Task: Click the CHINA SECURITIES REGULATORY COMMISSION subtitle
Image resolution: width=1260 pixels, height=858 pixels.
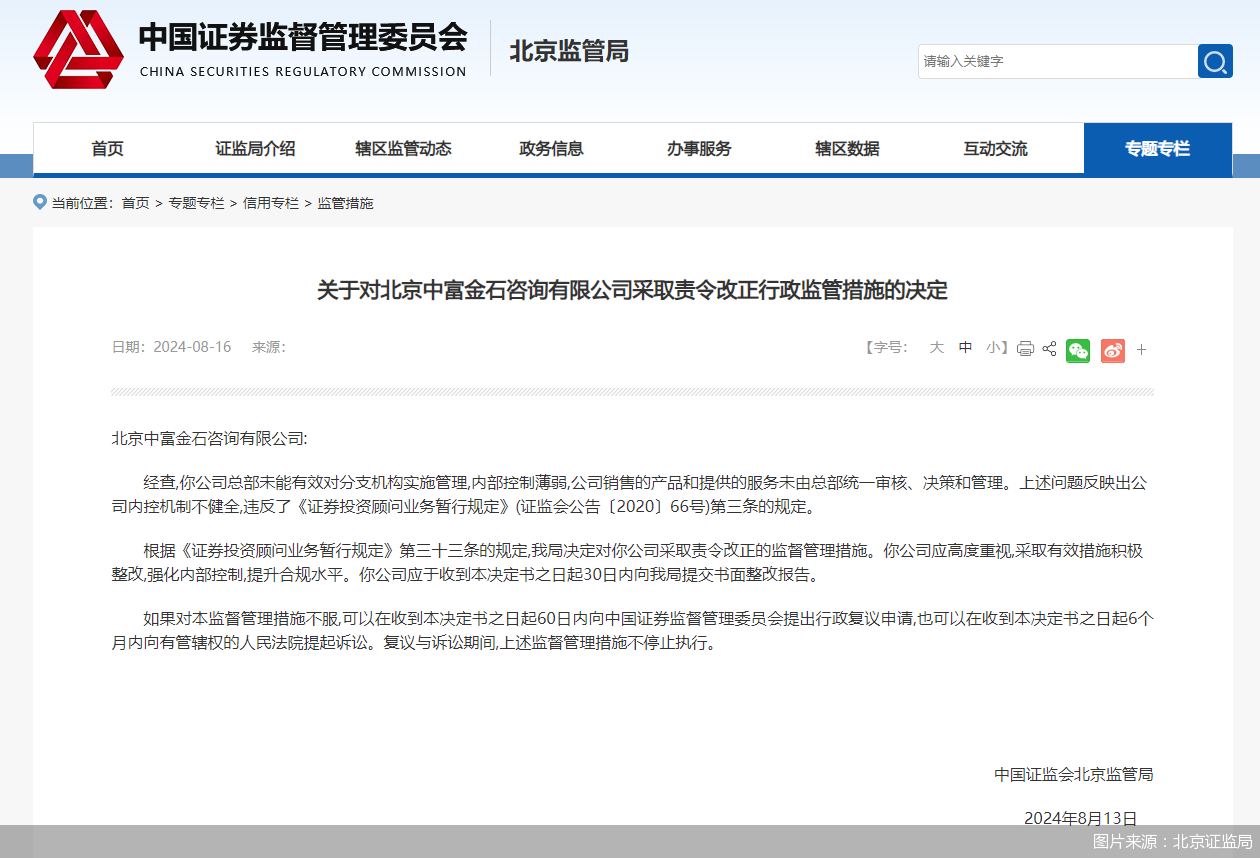Action: pyautogui.click(x=303, y=72)
